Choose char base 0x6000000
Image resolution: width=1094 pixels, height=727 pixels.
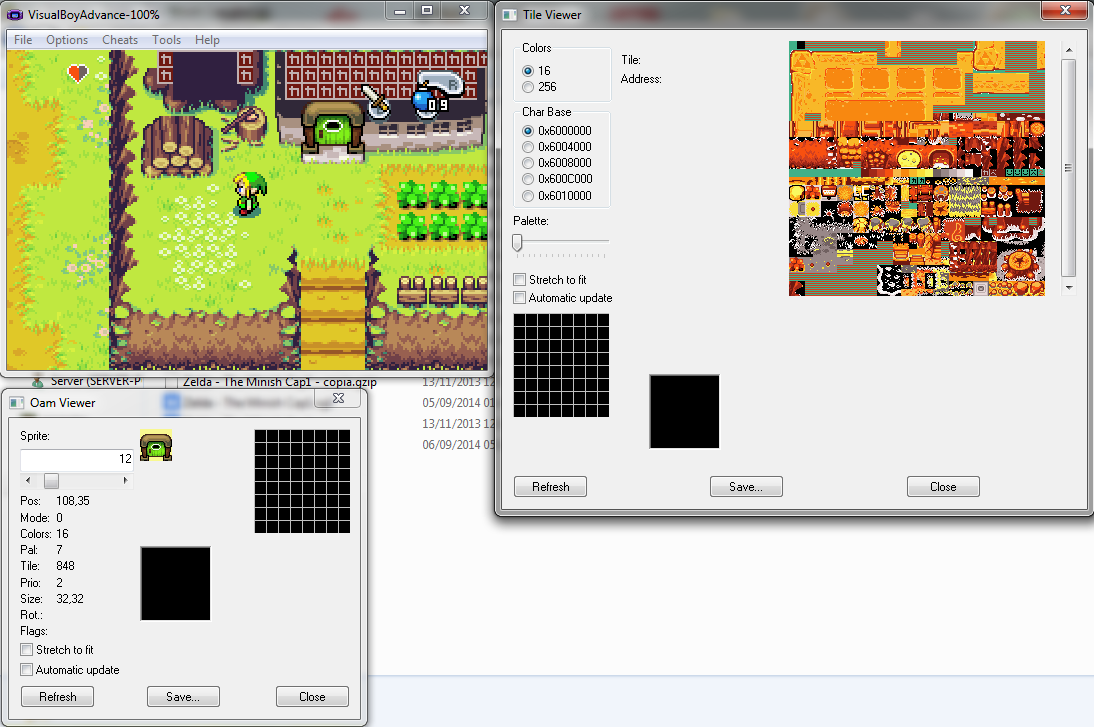(x=528, y=130)
